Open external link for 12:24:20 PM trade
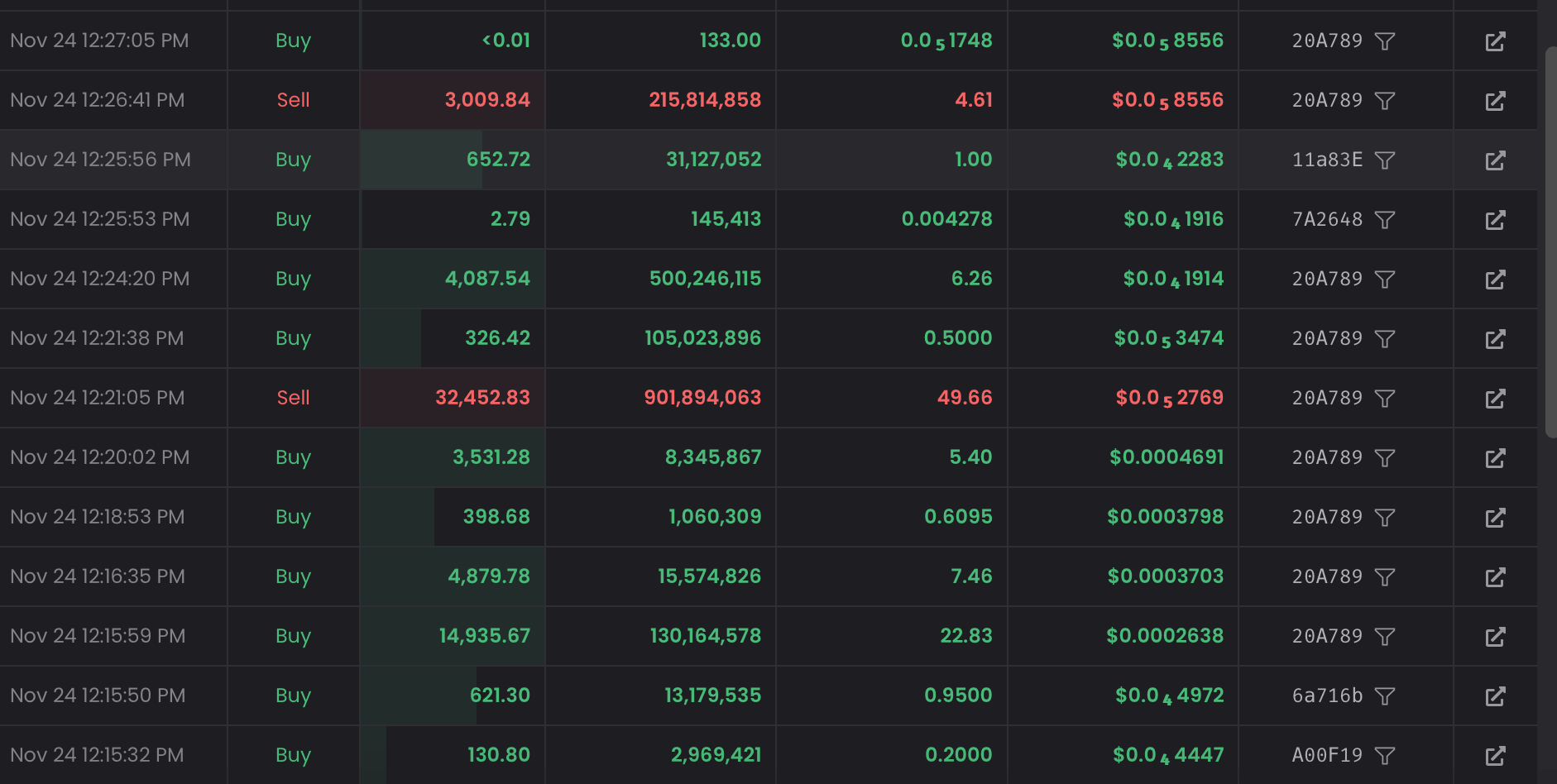Viewport: 1557px width, 784px height. [1495, 280]
